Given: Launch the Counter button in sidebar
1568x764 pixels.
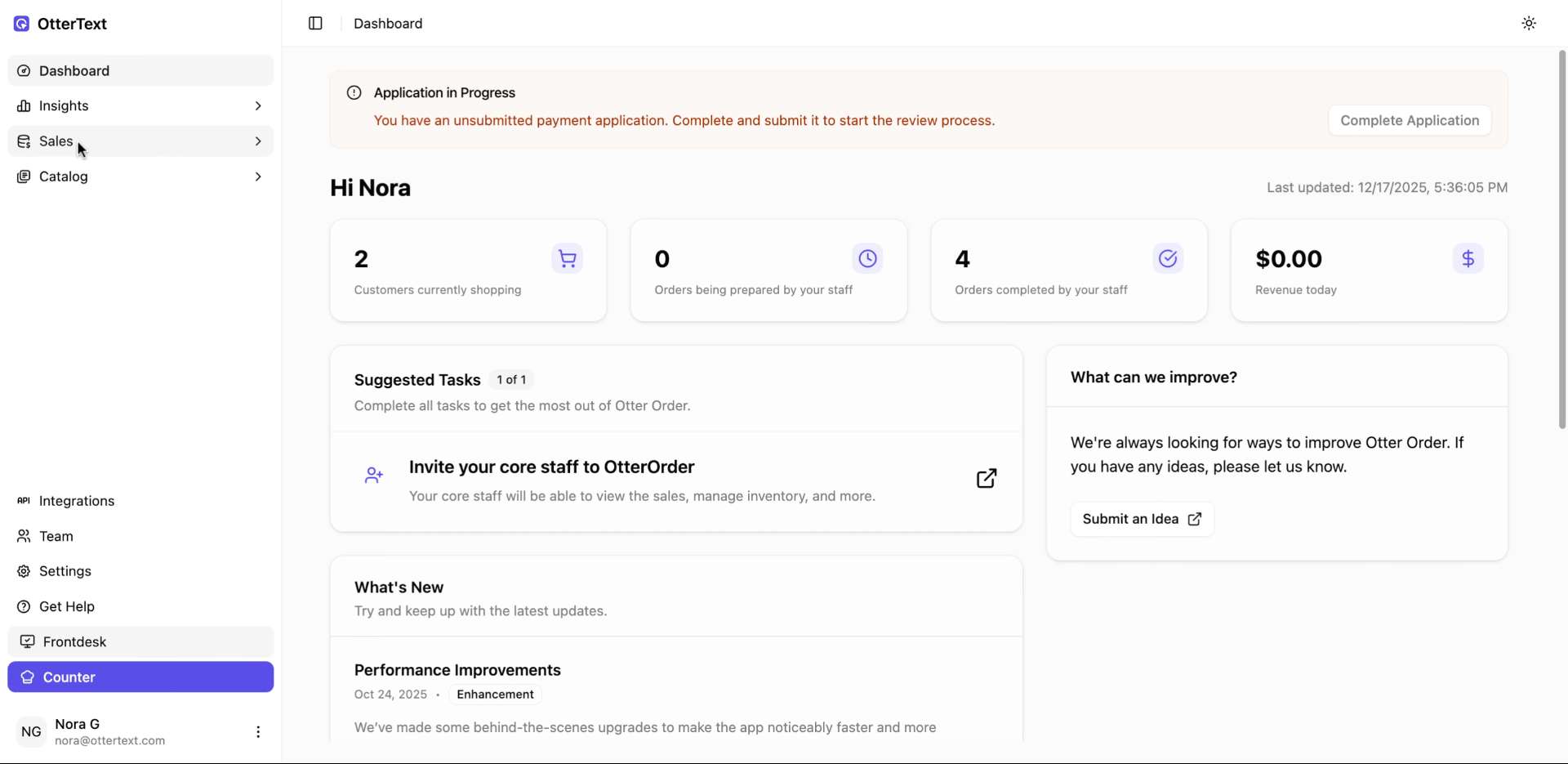Looking at the screenshot, I should pos(140,677).
